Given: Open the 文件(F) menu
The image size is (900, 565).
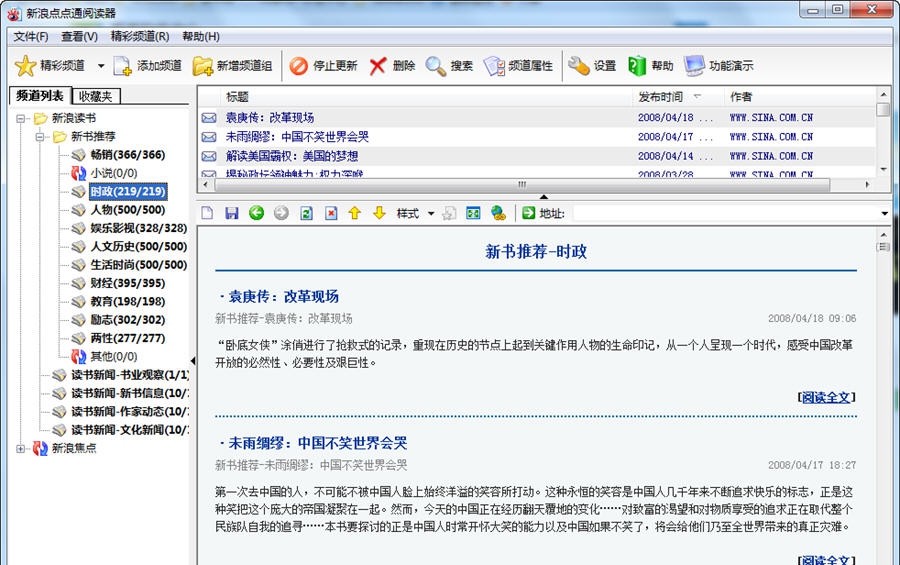Looking at the screenshot, I should tap(30, 37).
